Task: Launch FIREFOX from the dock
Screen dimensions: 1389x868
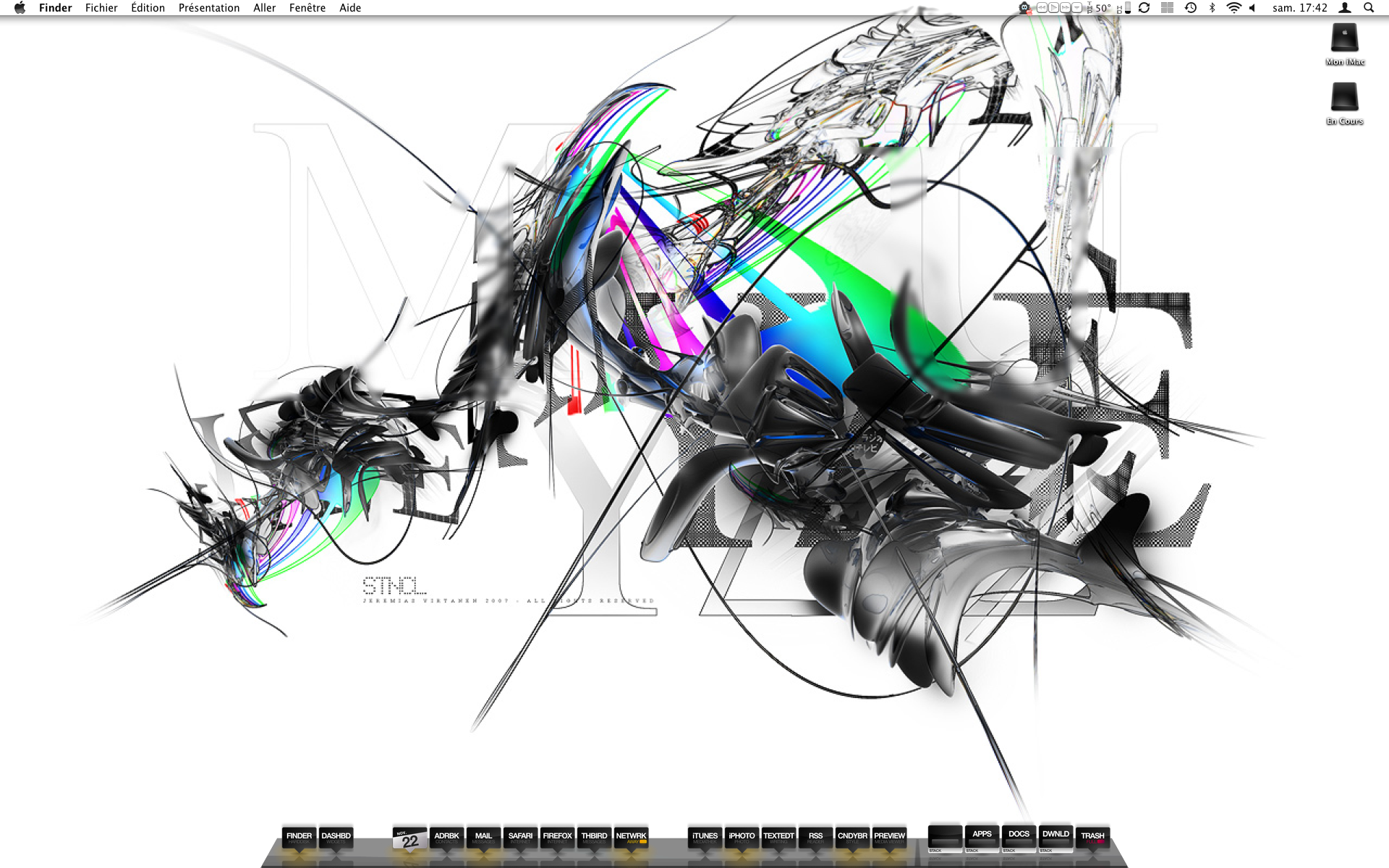Action: 557,838
